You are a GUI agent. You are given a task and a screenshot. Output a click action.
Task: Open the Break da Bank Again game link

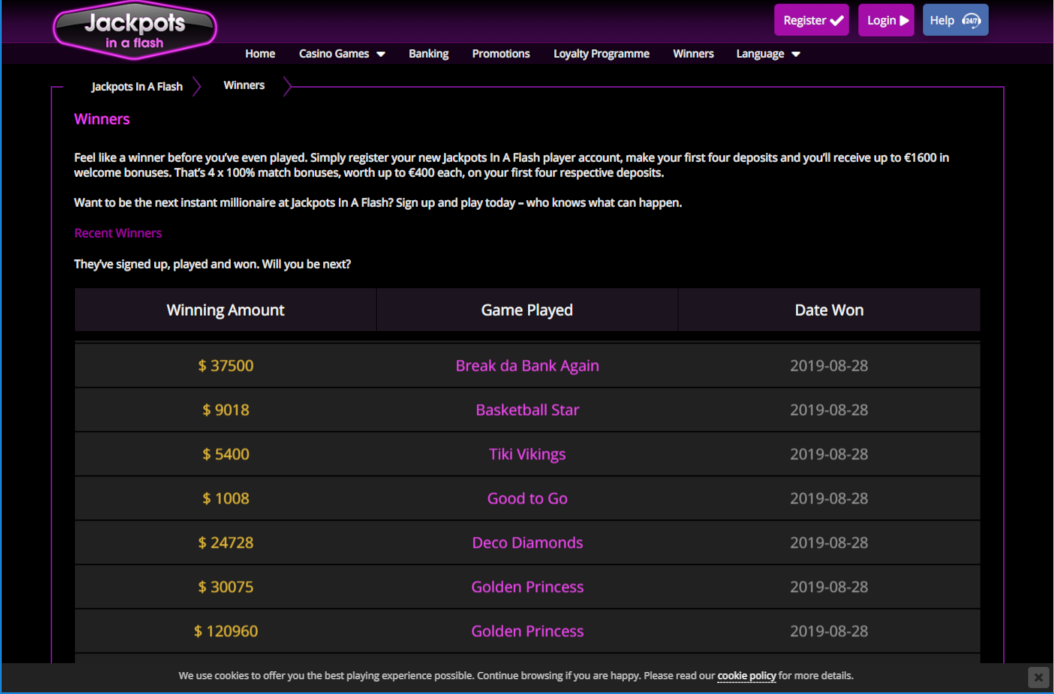527,366
